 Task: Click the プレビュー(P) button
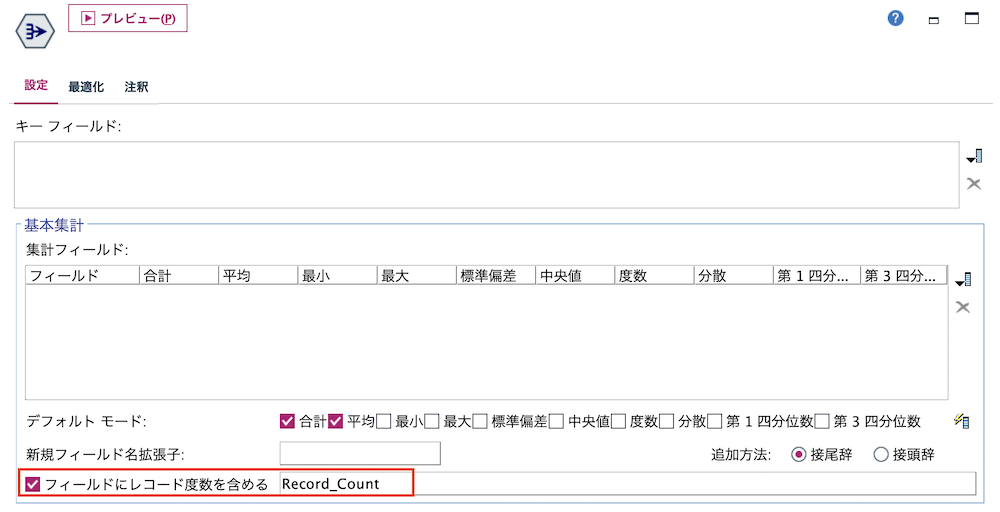click(128, 18)
